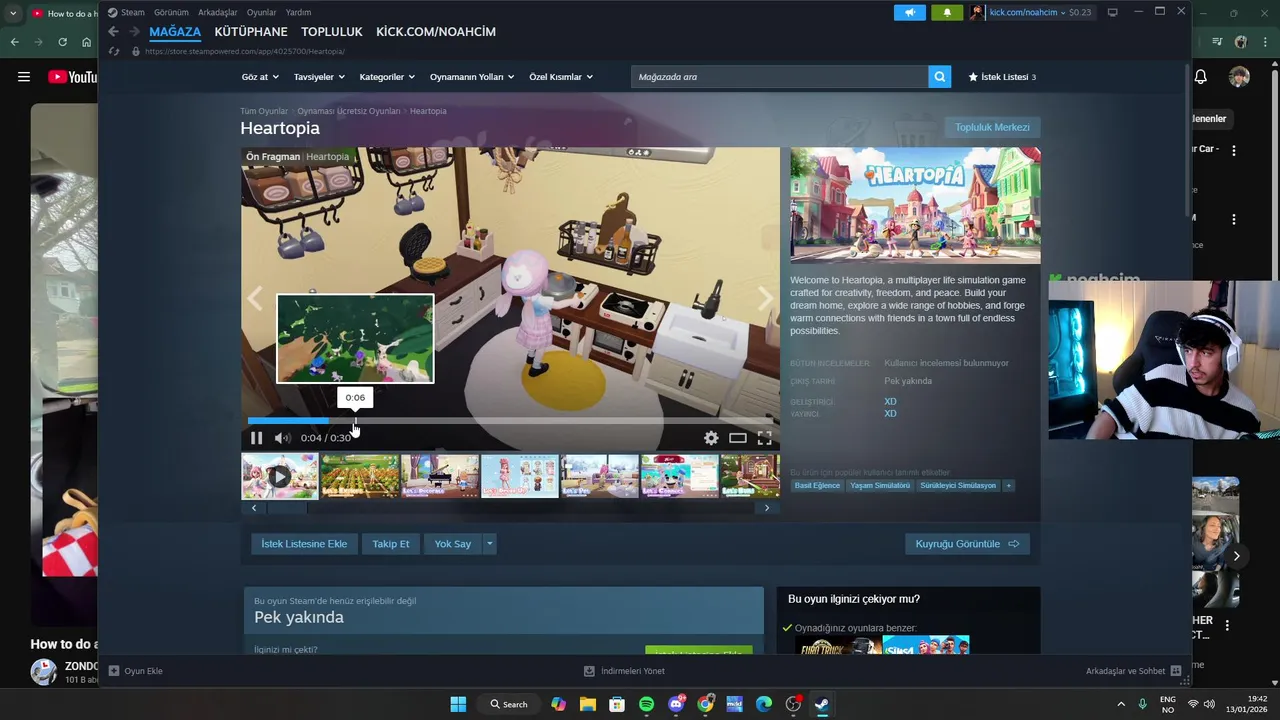The width and height of the screenshot is (1280, 720).
Task: Open the Steam menu
Action: (x=126, y=13)
